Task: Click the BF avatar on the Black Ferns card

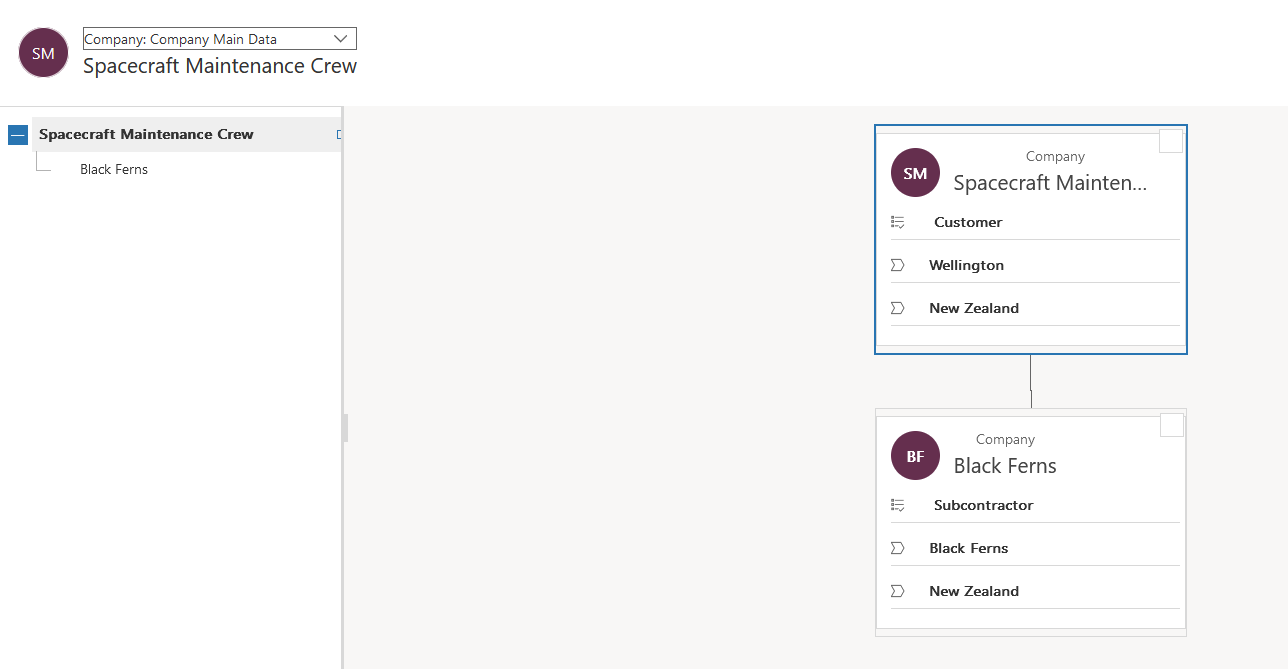Action: [x=915, y=456]
